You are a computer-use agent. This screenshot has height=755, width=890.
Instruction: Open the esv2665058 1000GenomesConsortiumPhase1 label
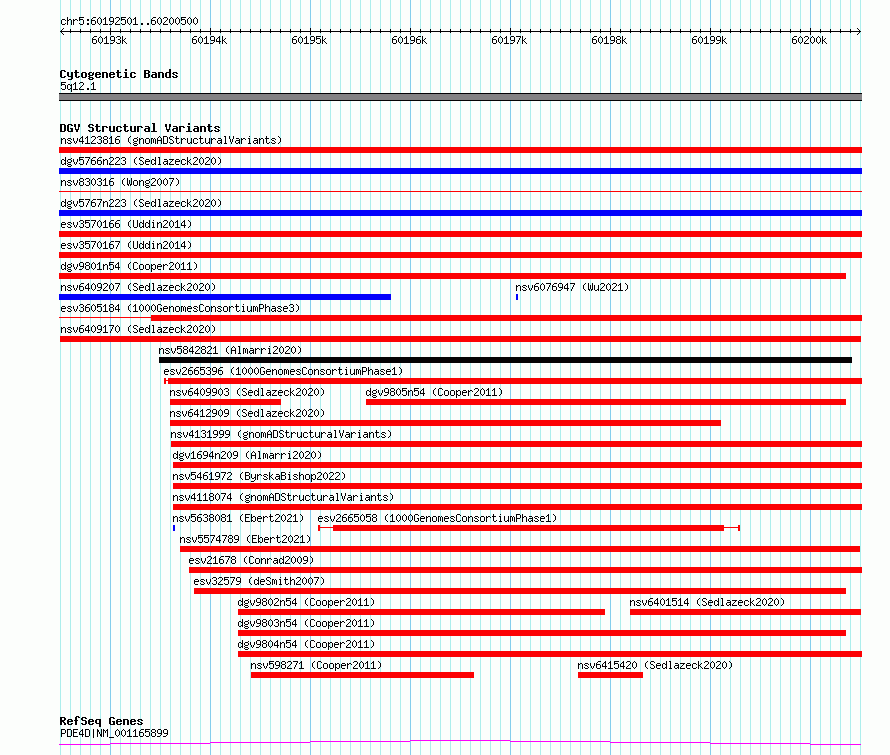[x=437, y=518]
